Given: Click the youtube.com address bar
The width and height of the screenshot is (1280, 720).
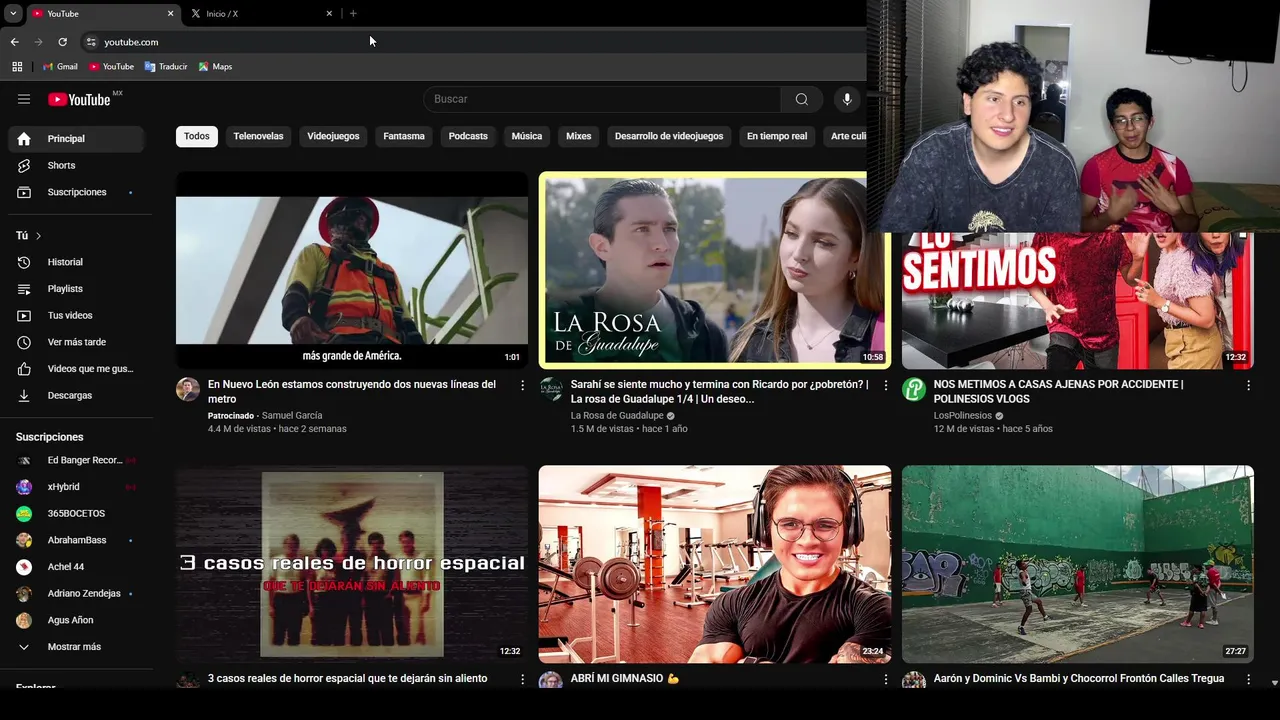Looking at the screenshot, I should (x=470, y=42).
